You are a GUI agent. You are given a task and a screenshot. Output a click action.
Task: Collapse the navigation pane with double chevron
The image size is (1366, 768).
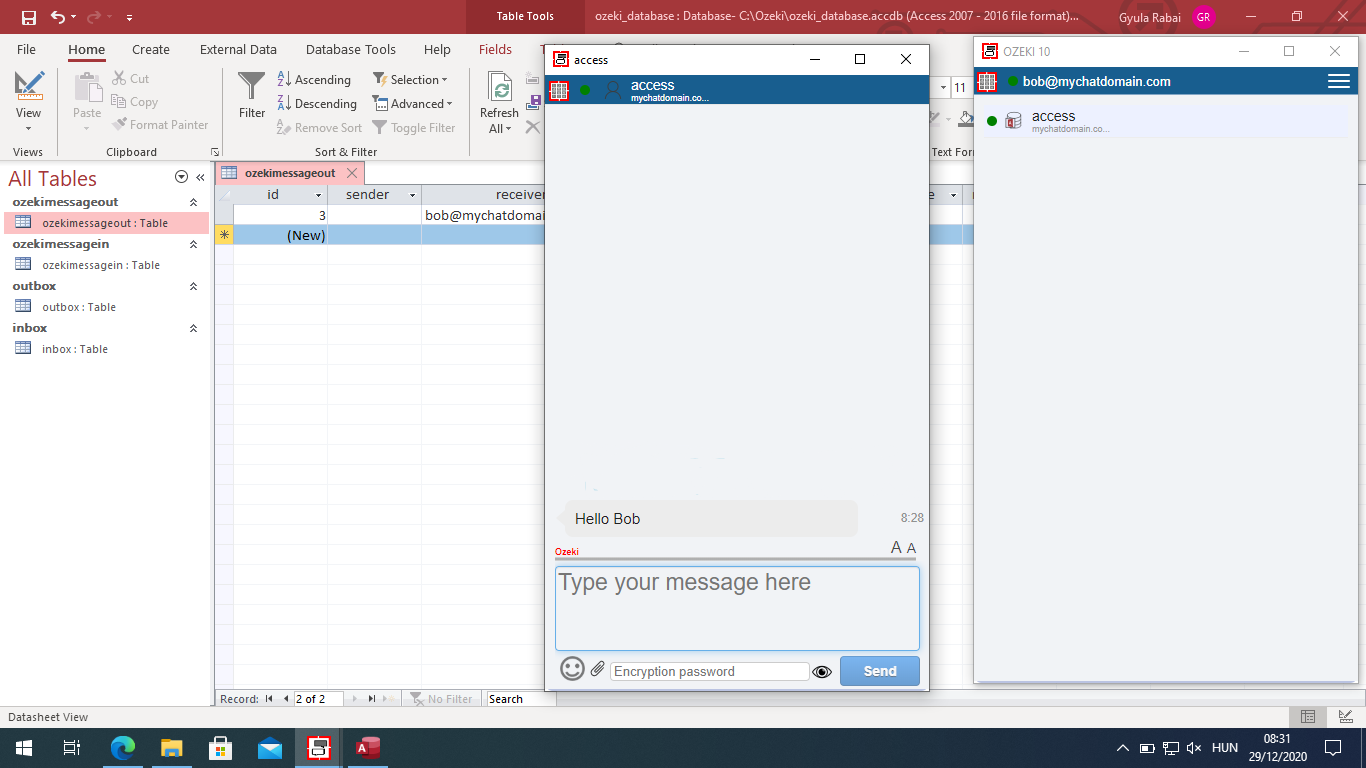click(200, 177)
